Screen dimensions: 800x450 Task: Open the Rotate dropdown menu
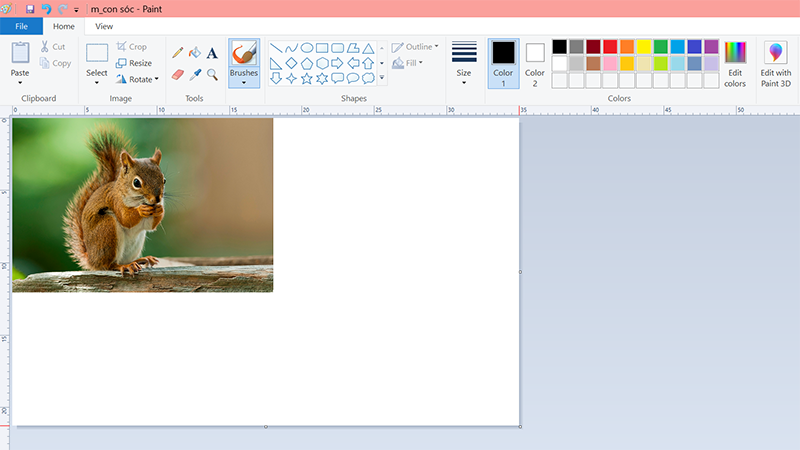point(137,79)
